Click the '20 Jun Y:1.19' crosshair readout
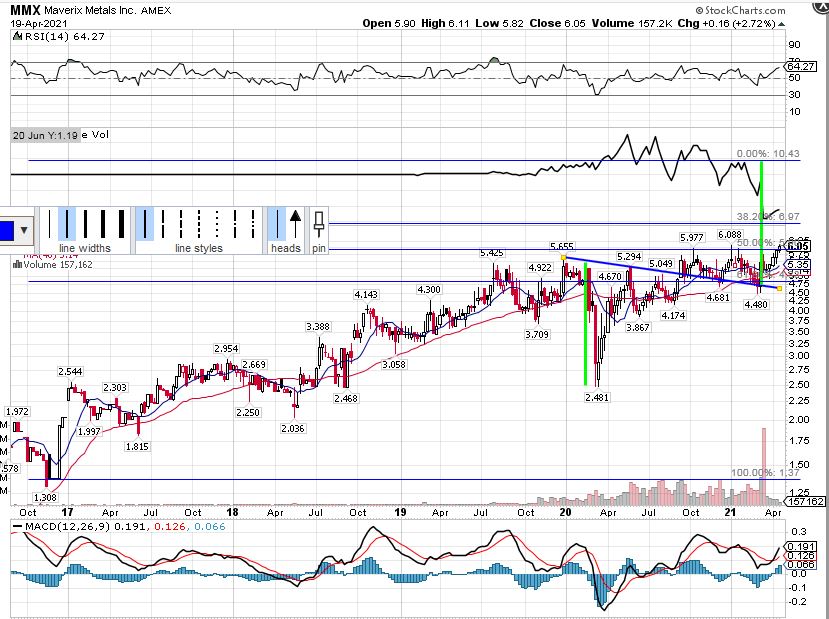The width and height of the screenshot is (829, 619). point(45,135)
